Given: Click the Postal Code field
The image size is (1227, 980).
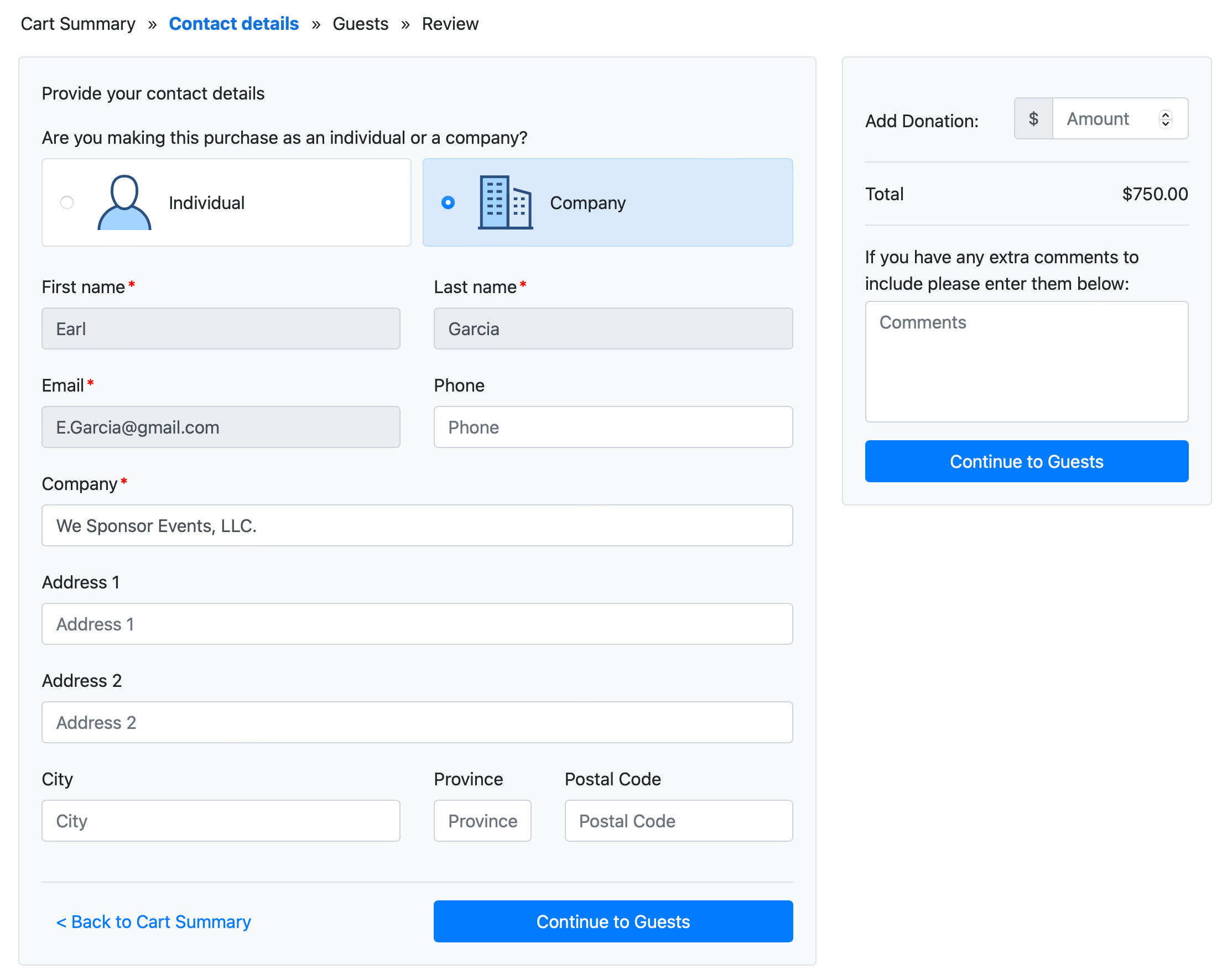Looking at the screenshot, I should pyautogui.click(x=678, y=821).
